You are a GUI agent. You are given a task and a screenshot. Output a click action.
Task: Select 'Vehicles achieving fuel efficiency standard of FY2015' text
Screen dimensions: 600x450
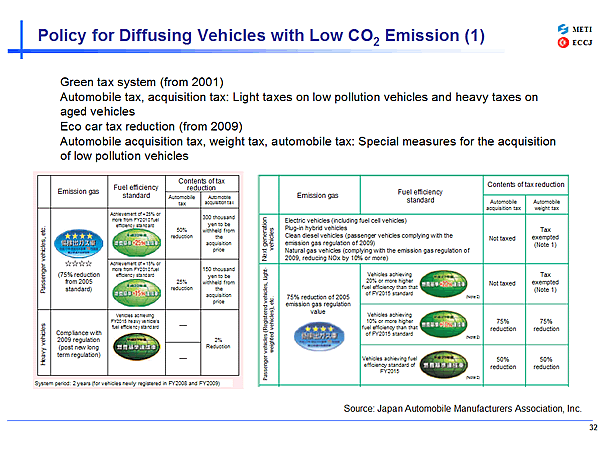pos(390,365)
